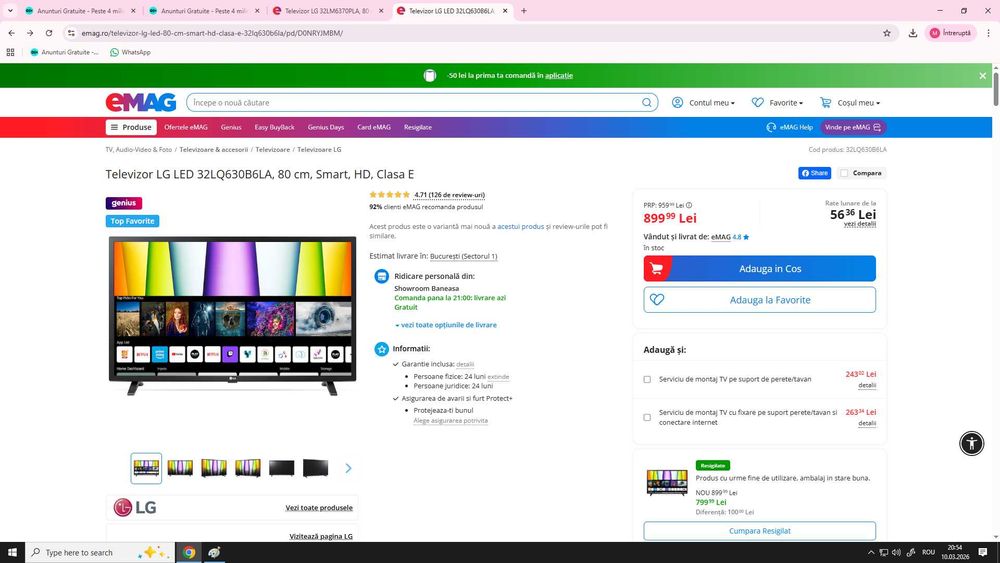Select second product thumbnail image
The width and height of the screenshot is (1000, 563).
[x=180, y=468]
